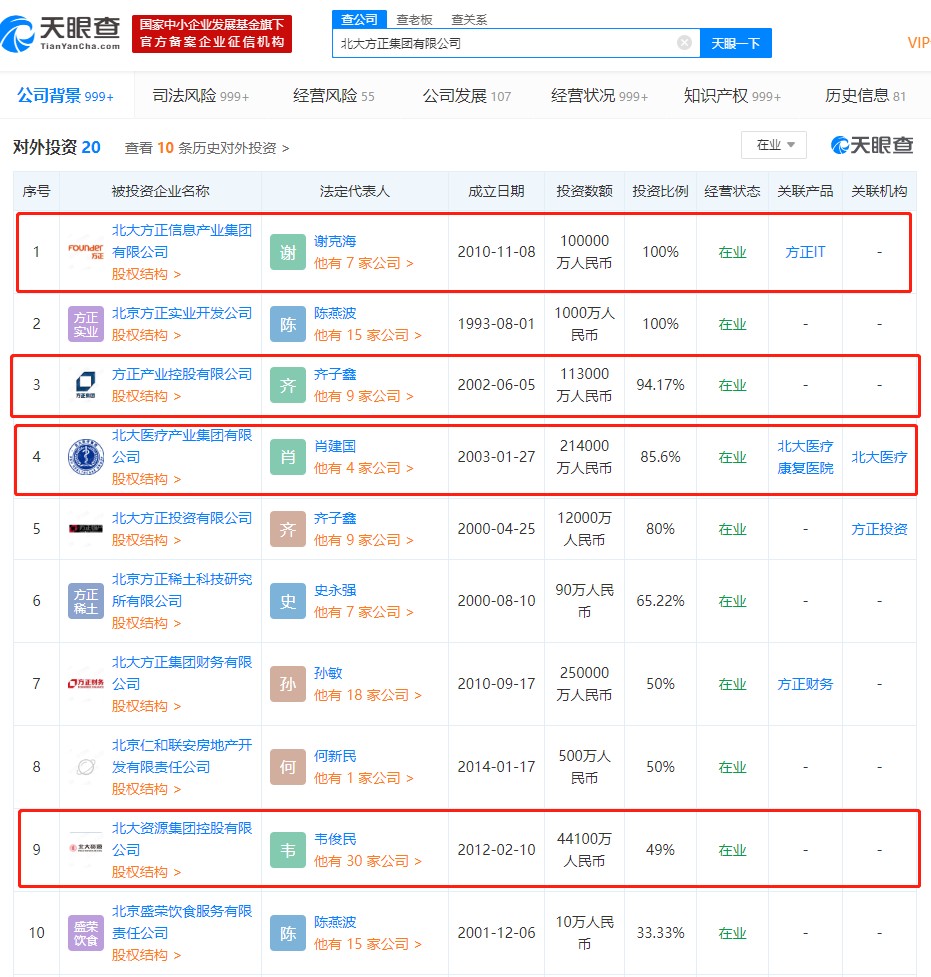931x977 pixels.
Task: Select the 查老板 search mode tab
Action: pyautogui.click(x=413, y=18)
